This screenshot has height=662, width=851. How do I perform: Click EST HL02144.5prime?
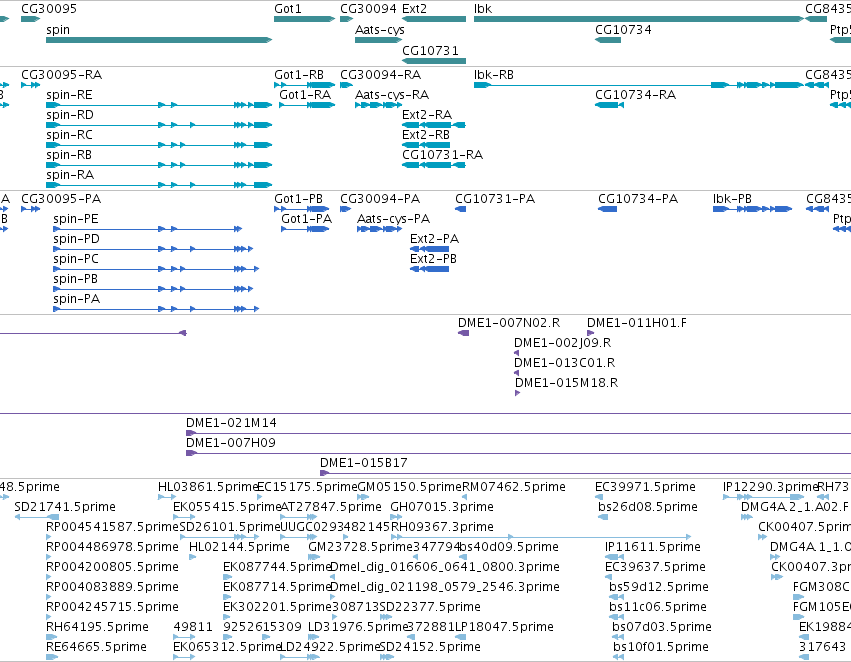coord(194,557)
